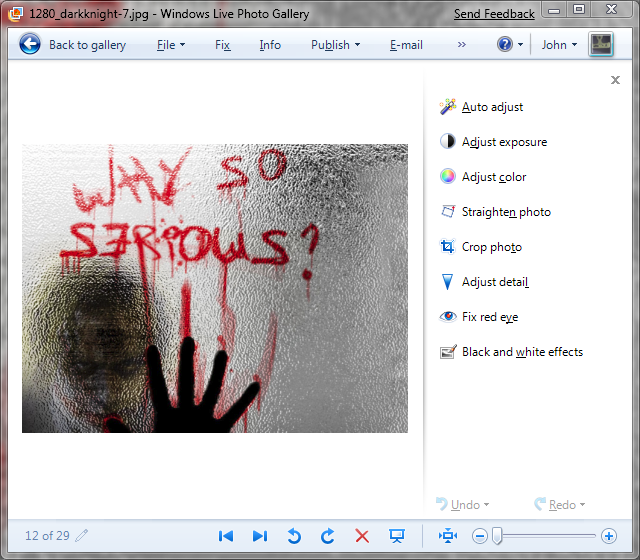Click Adjust exposure label
The image size is (640, 560).
pyautogui.click(x=504, y=142)
